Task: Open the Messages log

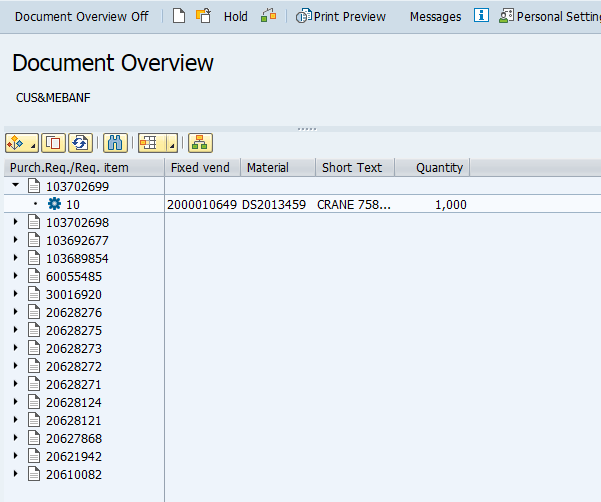Action: 435,16
